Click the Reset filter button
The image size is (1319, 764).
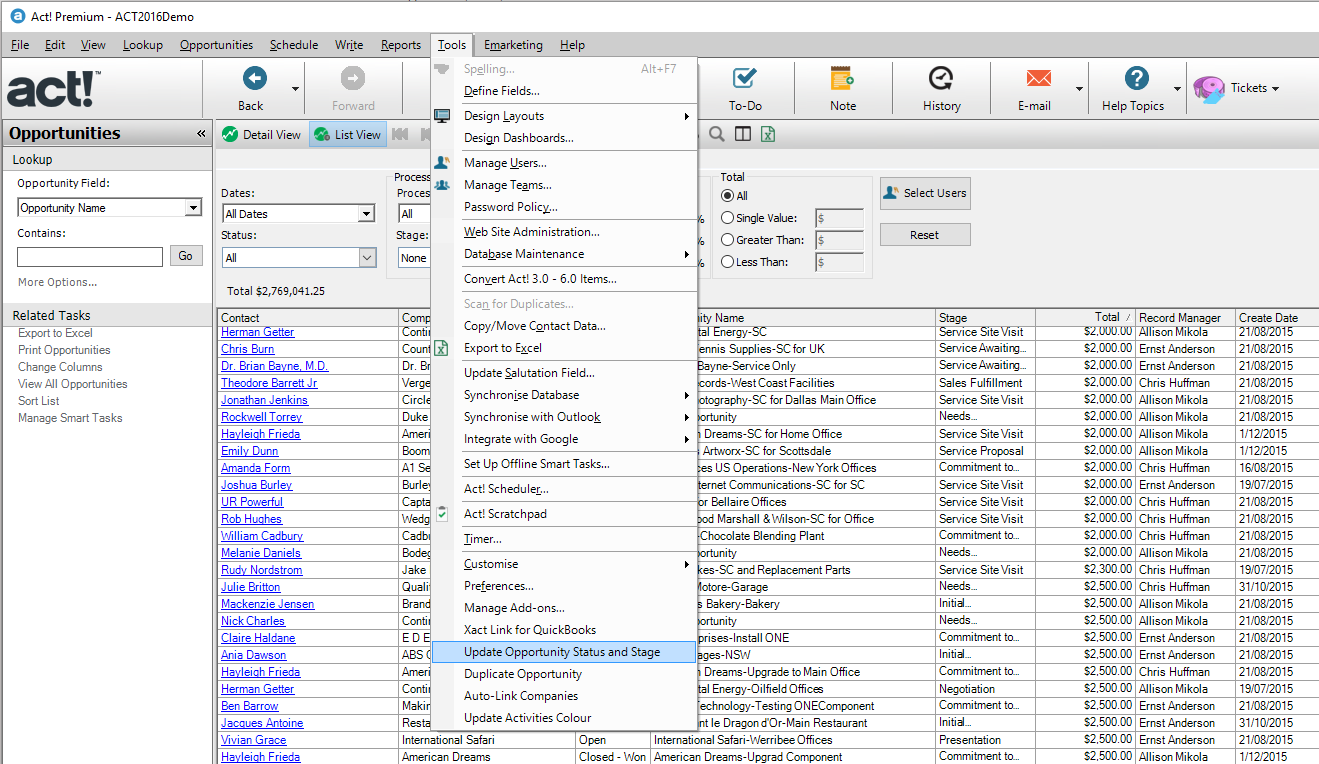(x=925, y=235)
